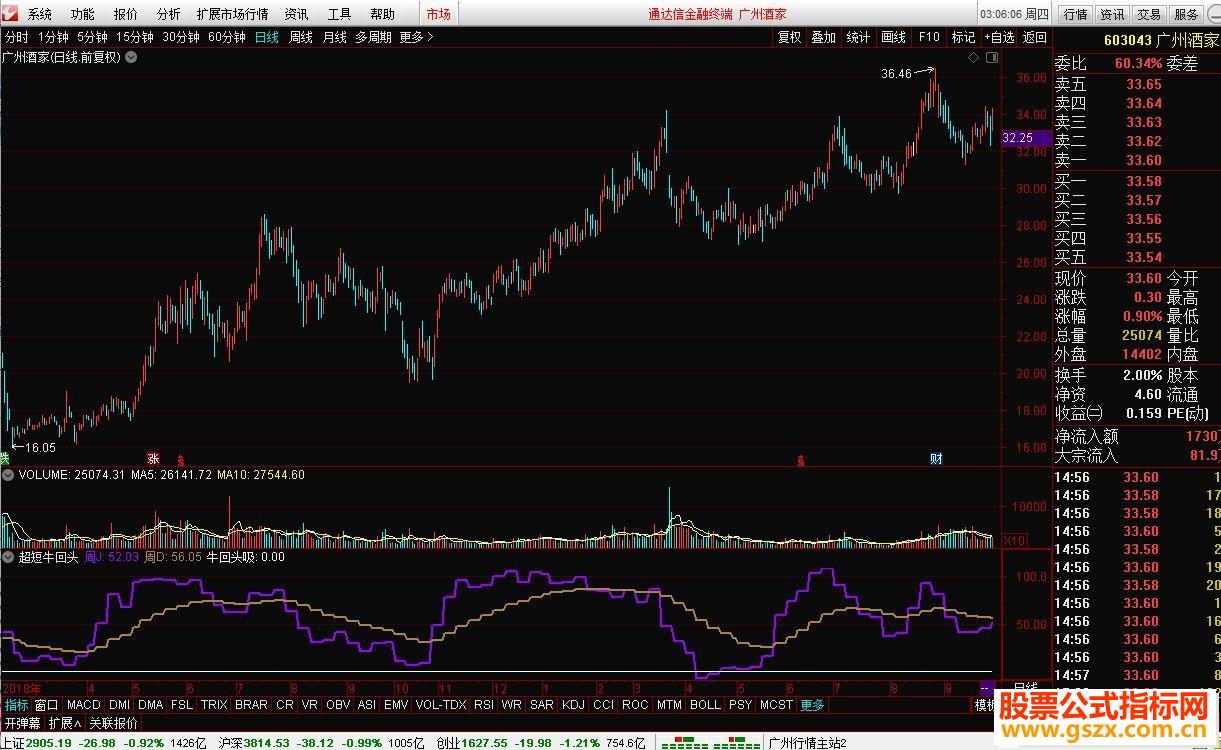The image size is (1221, 750).
Task: Select the 窗口 tab in the bottom row
Action: click(47, 705)
